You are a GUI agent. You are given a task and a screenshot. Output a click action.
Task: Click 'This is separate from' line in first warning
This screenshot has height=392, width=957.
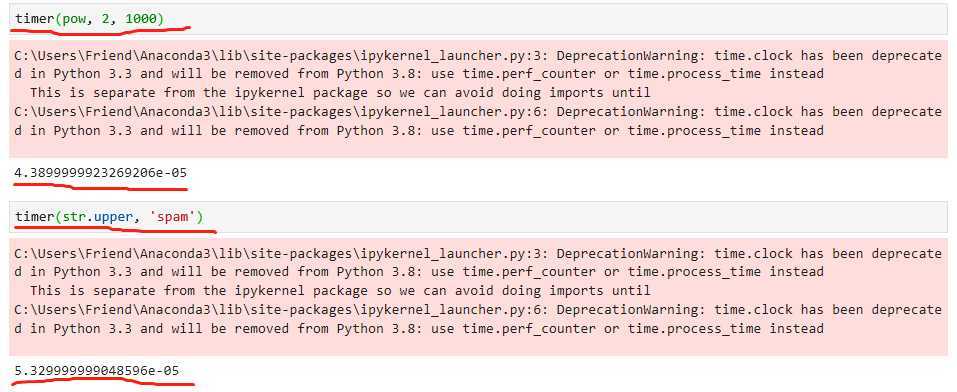pos(340,93)
